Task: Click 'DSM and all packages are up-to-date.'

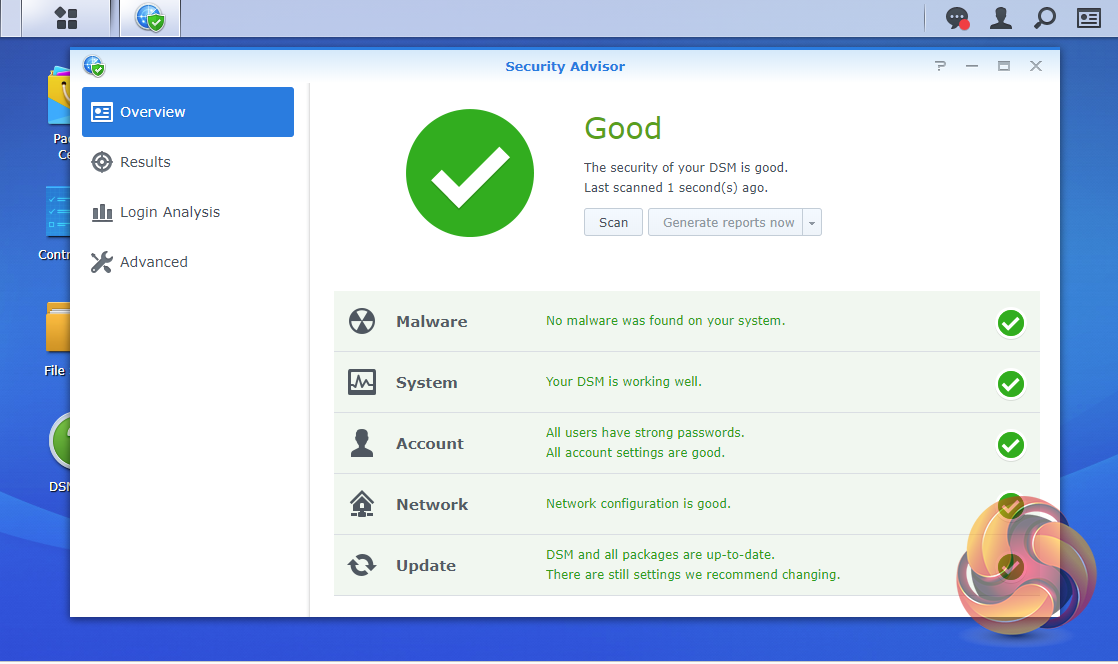Action: click(660, 555)
